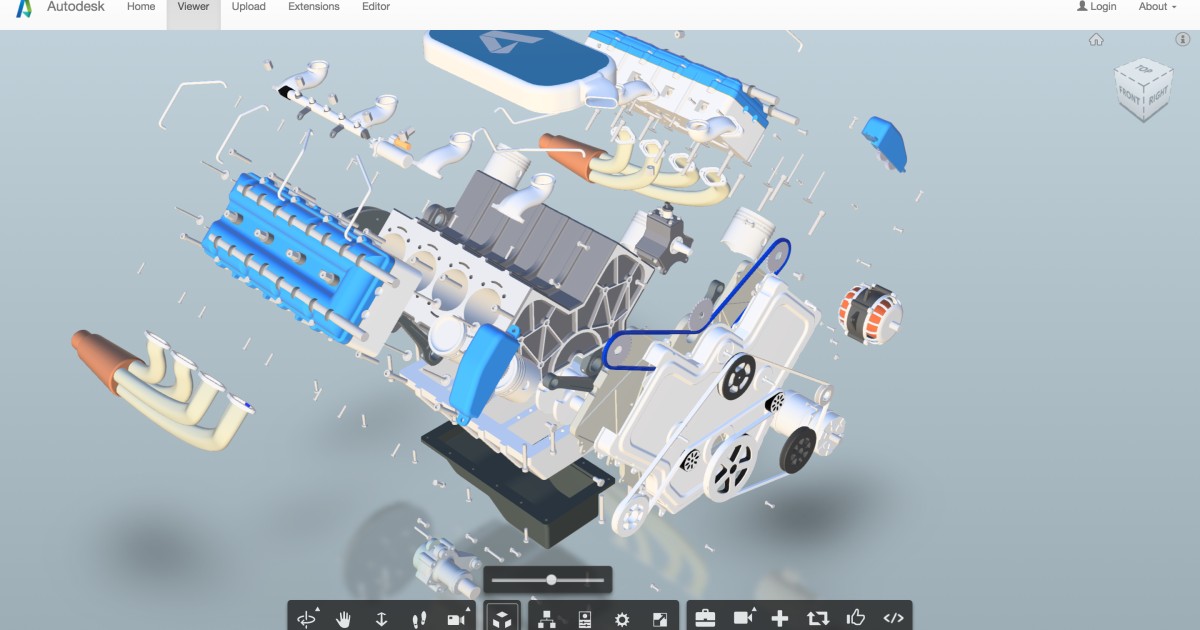Switch to the Upload tab
The image size is (1200, 630).
[248, 6]
